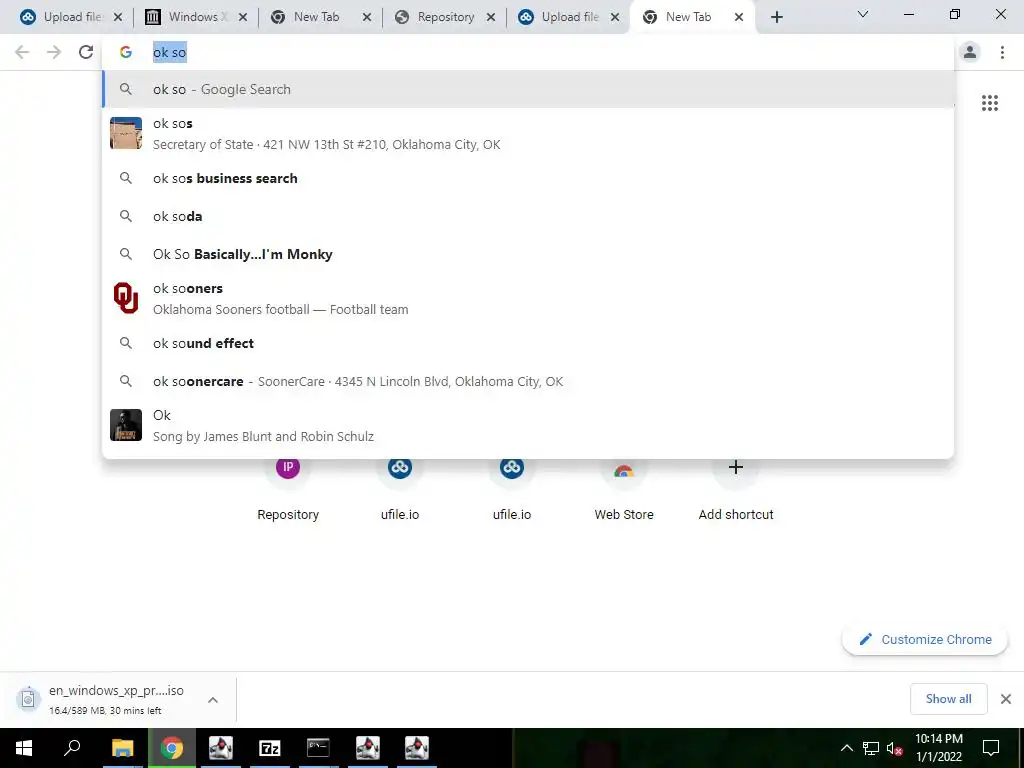Click the Chrome taskbar icon

(x=172, y=748)
